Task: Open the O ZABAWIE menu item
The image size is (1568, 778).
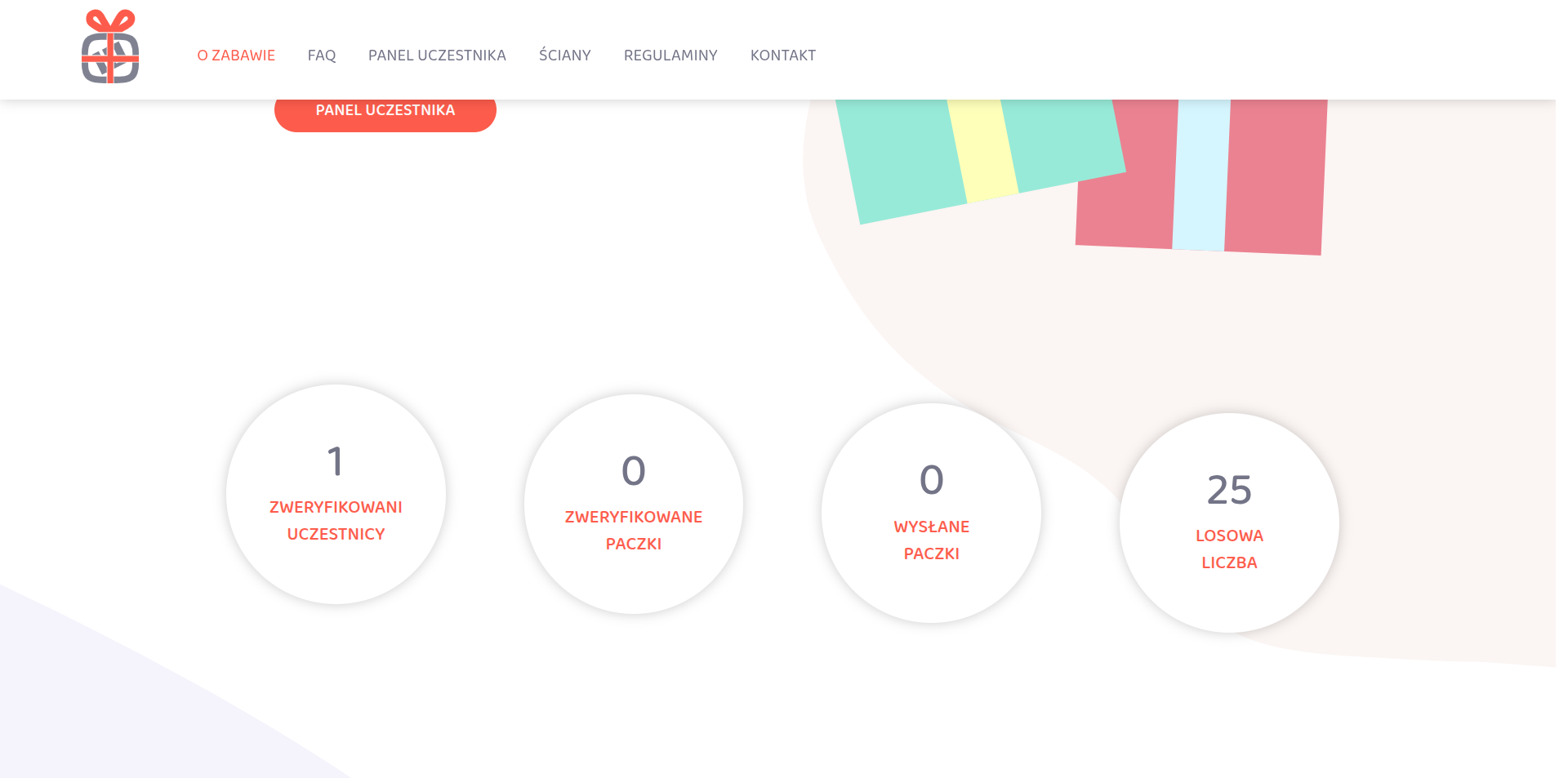Action: 236,56
